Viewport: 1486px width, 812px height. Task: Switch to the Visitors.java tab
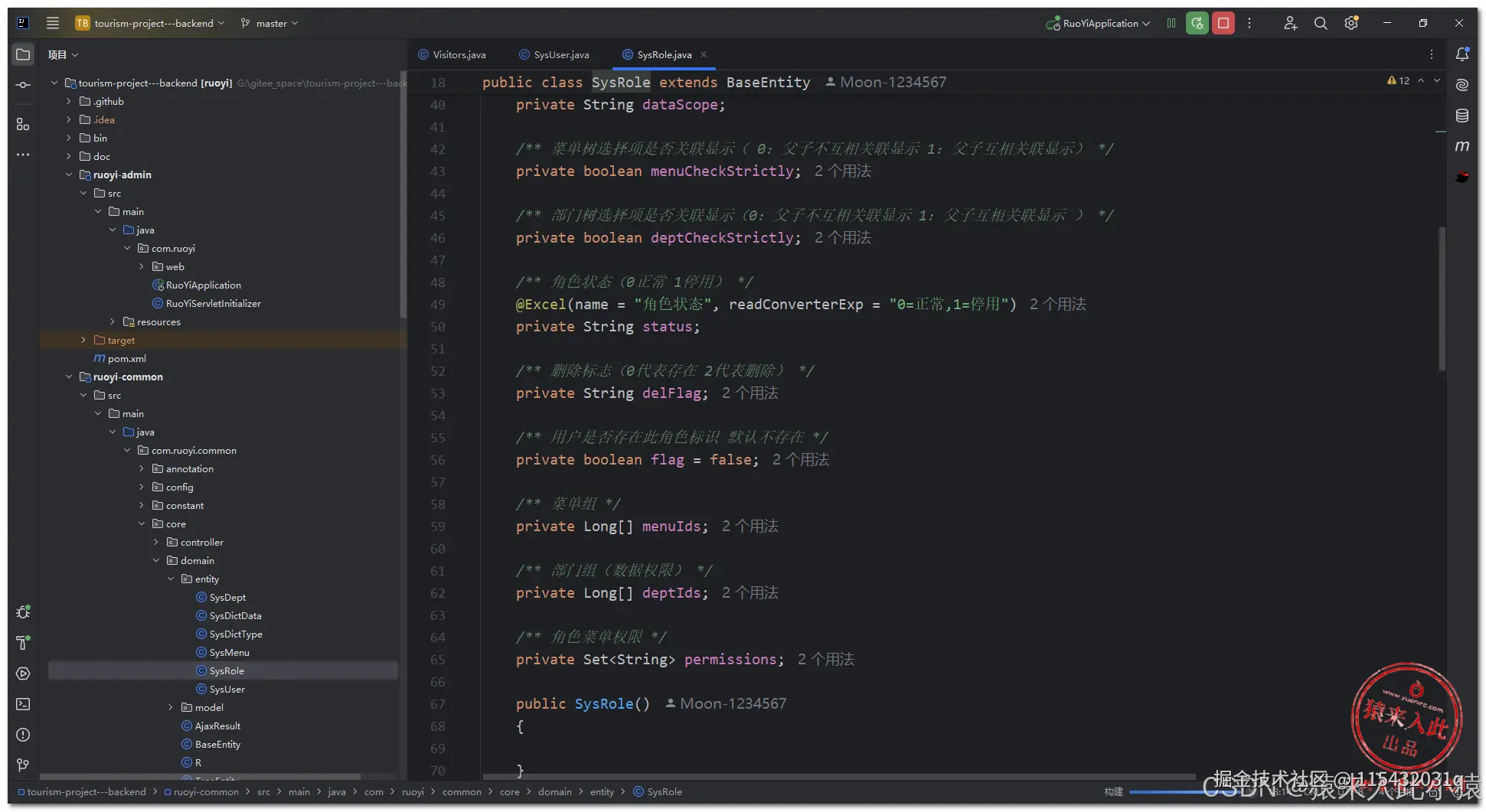(452, 54)
